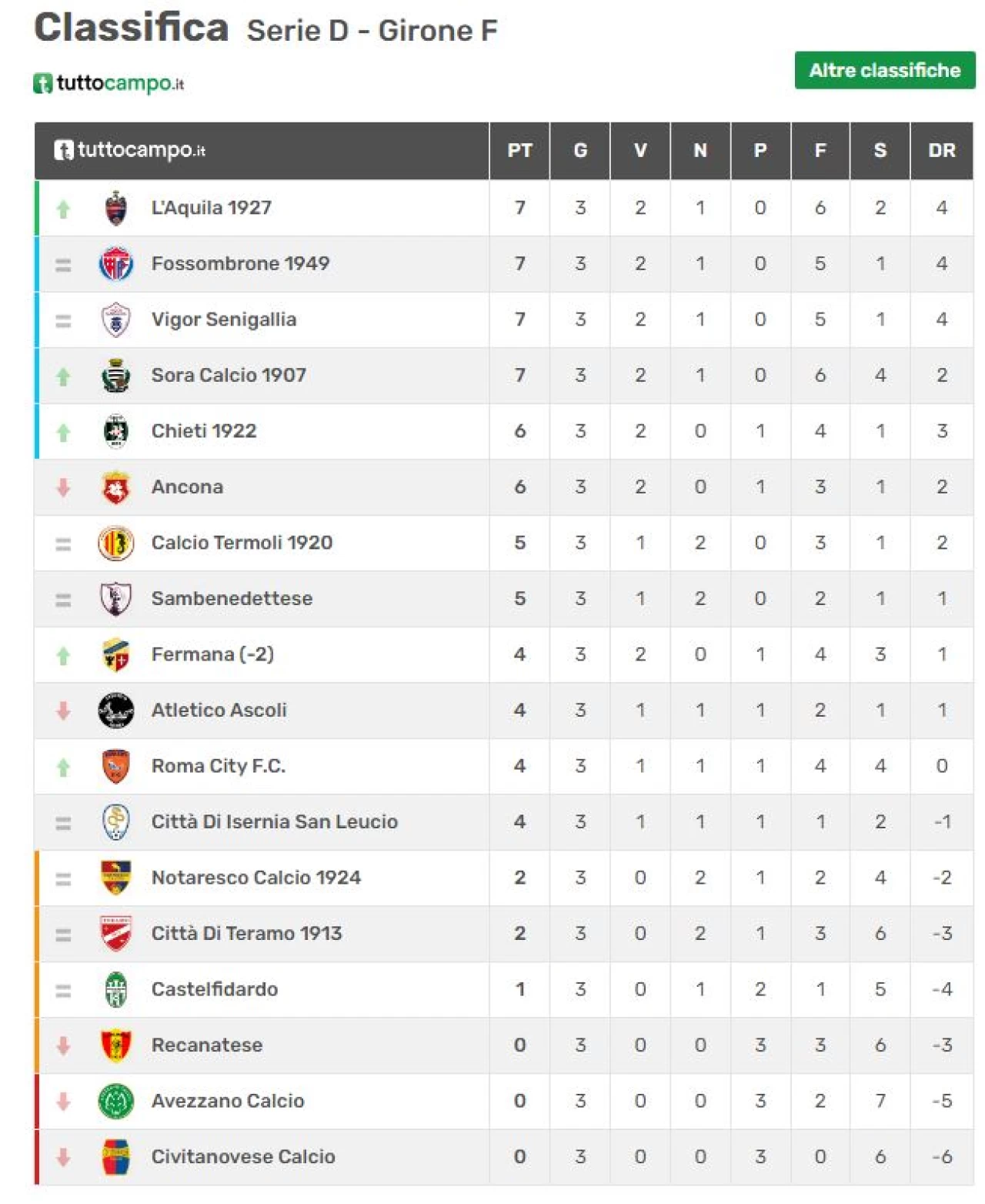Open the Sambenedettese team link

[232, 598]
